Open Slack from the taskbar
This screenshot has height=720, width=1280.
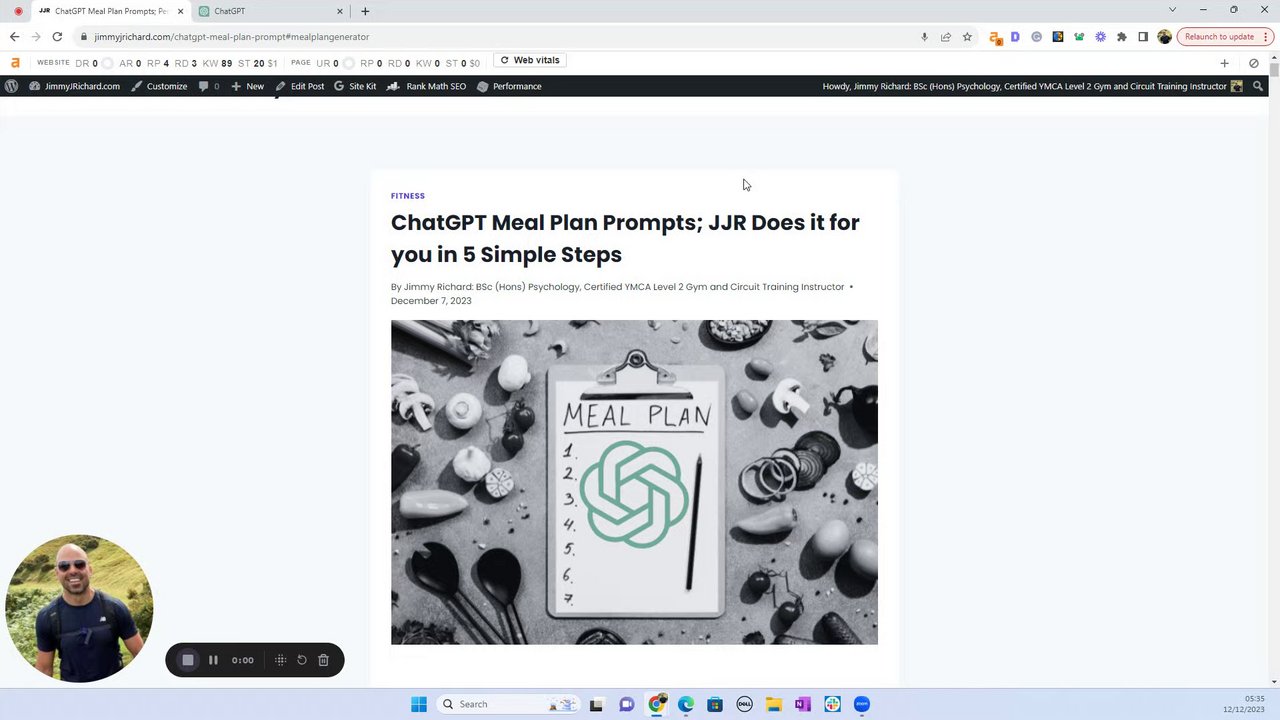833,704
